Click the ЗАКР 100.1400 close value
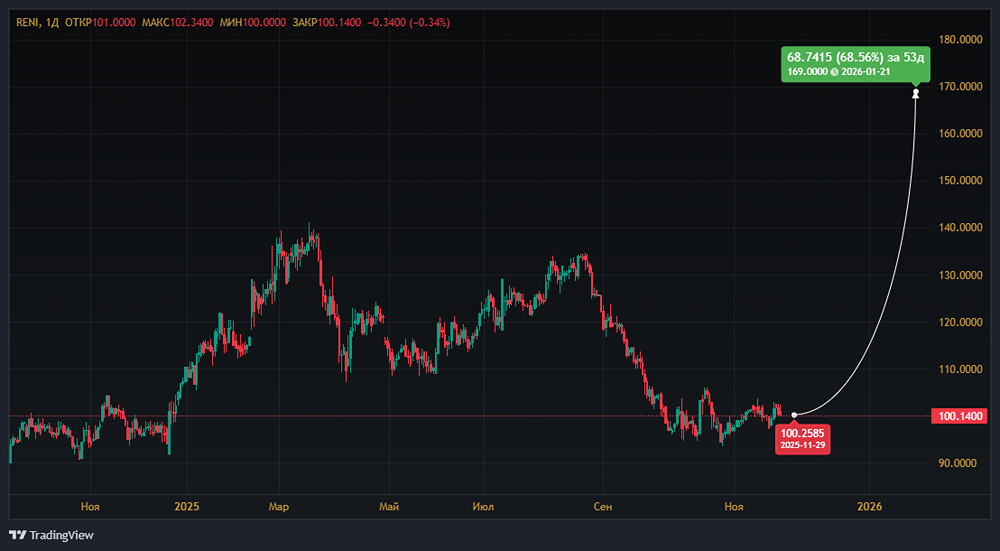Screen dimensions: 1000x551 (327, 22)
